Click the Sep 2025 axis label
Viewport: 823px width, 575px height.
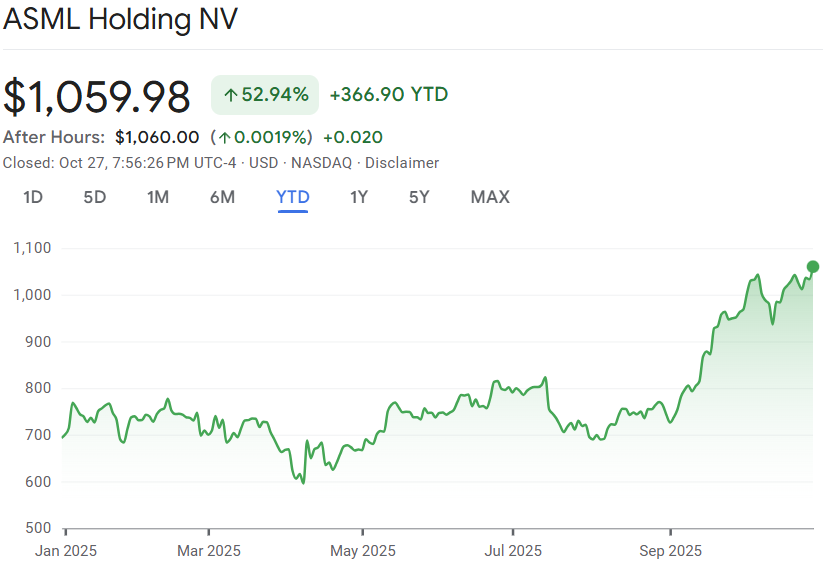pos(670,551)
